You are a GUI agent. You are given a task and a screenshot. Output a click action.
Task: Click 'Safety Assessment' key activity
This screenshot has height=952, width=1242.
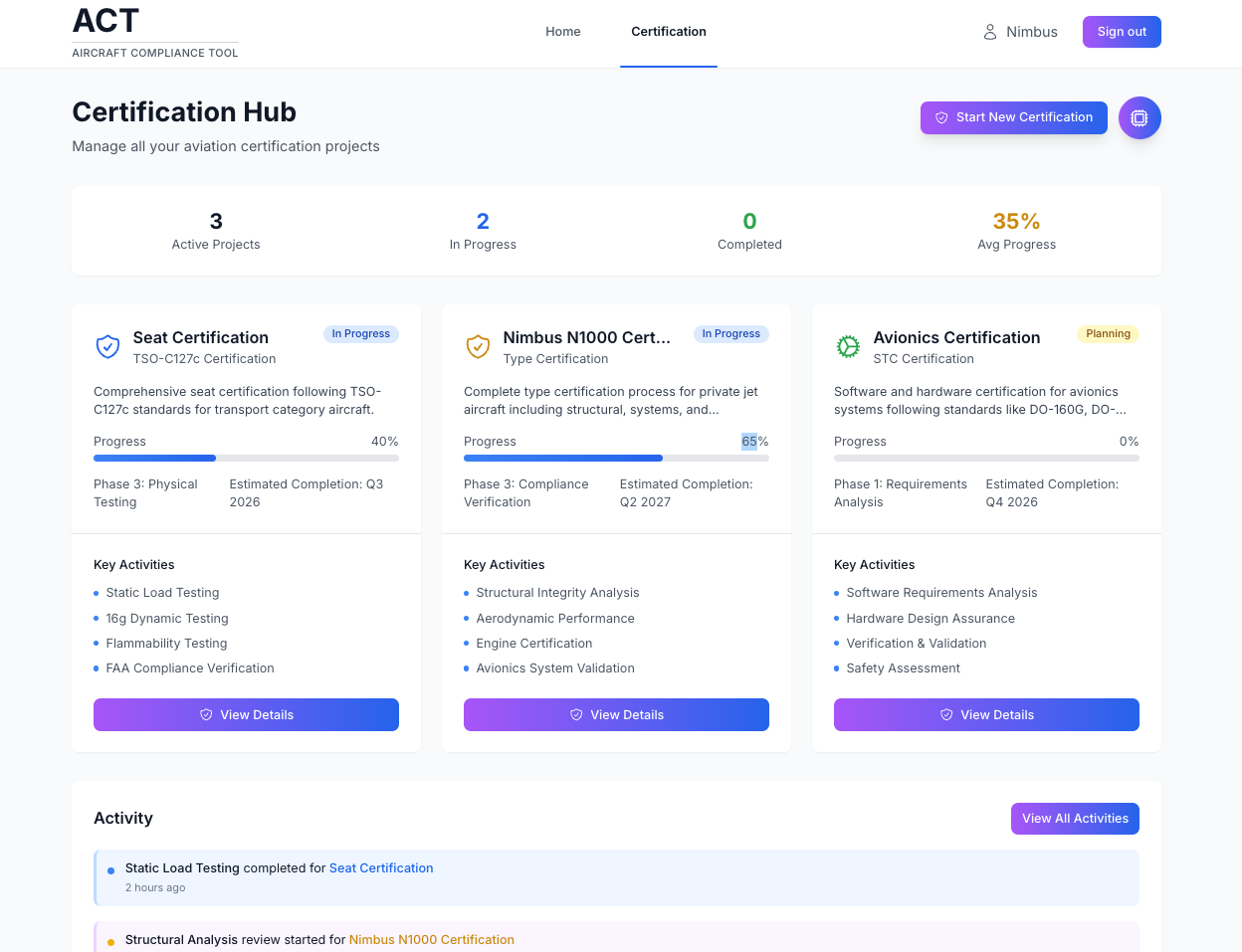point(903,668)
